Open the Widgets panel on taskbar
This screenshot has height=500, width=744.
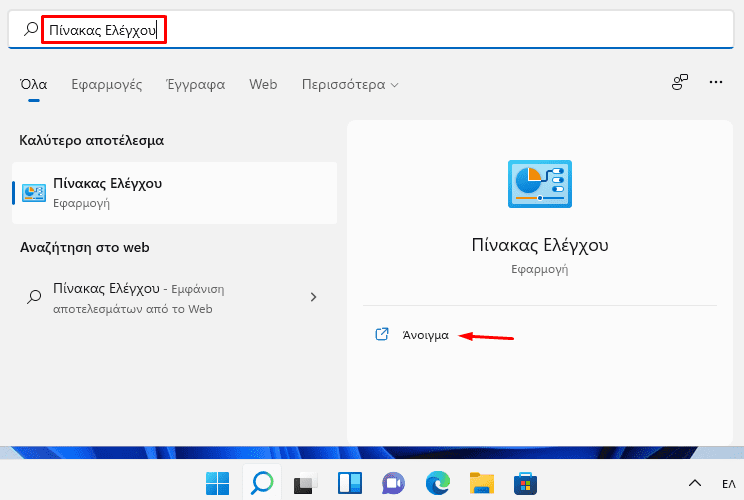point(350,483)
